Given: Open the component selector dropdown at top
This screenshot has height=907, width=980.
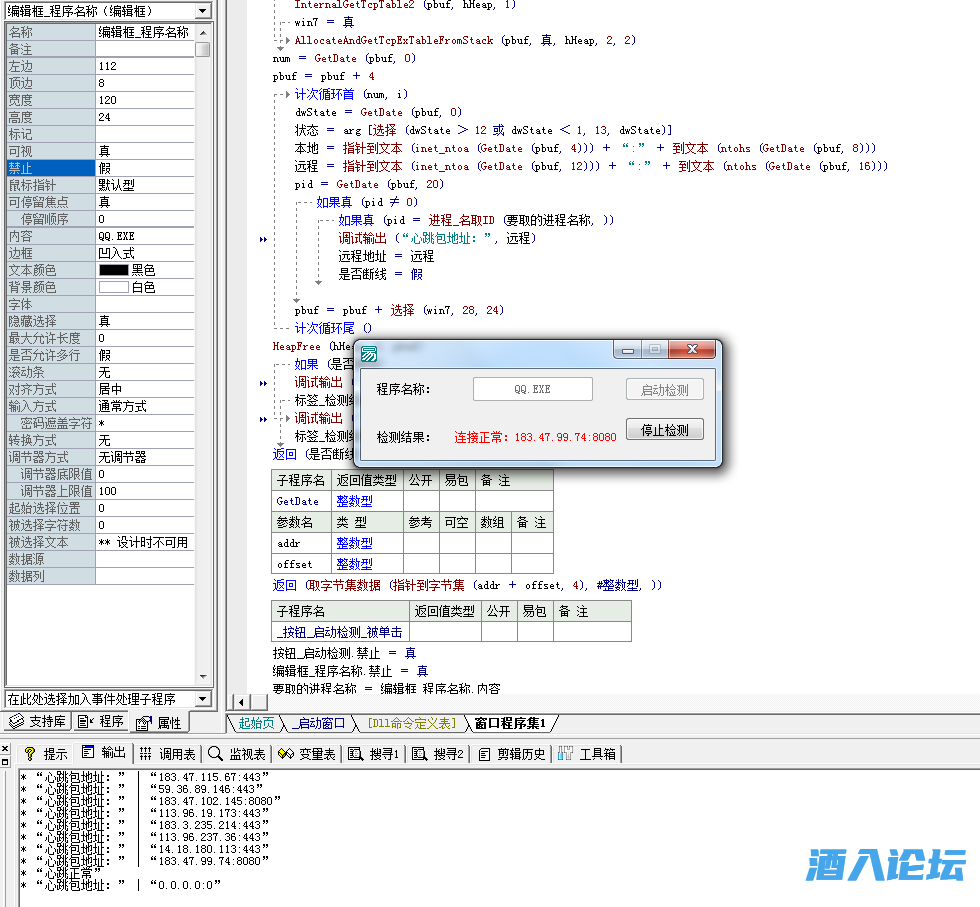Looking at the screenshot, I should [x=203, y=10].
